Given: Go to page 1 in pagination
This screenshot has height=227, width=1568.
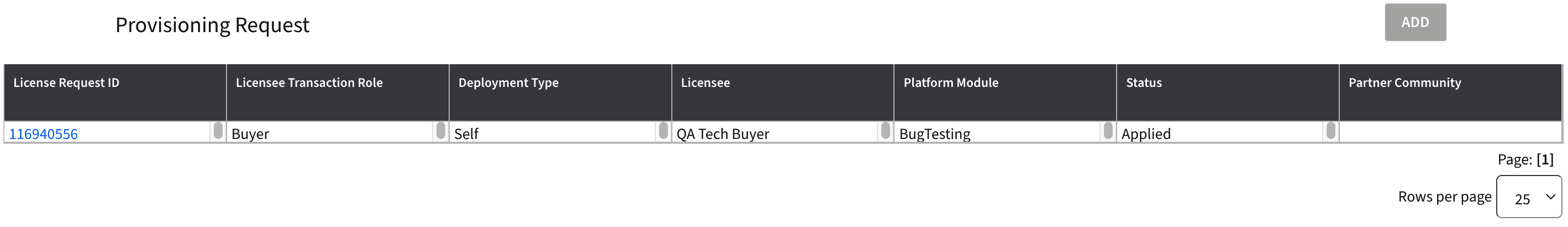Looking at the screenshot, I should [1545, 160].
